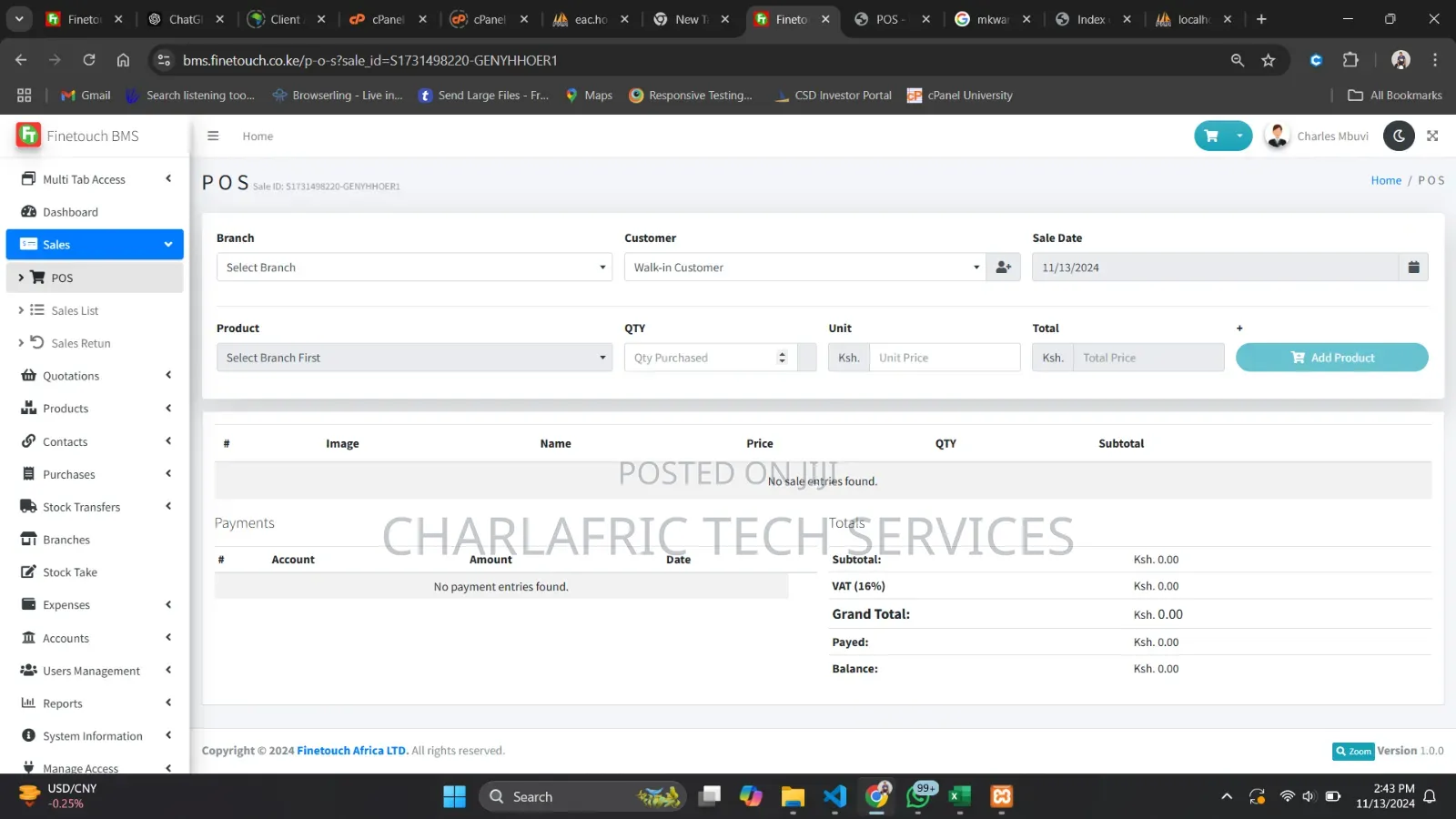Screen dimensions: 1456x819
Task: Click the Zoom button in footer
Action: 1353,751
